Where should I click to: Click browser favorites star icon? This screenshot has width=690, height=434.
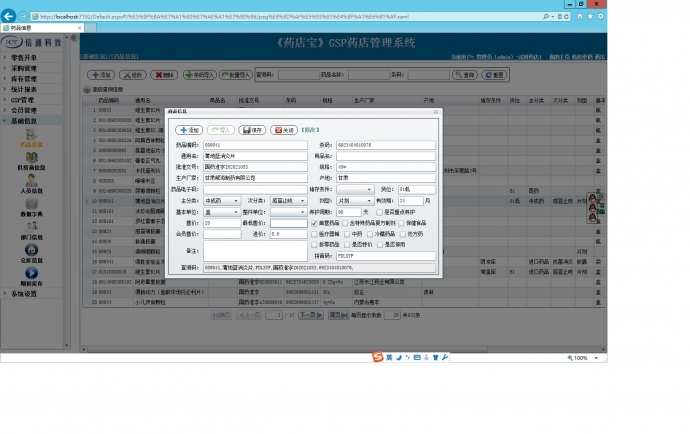click(x=590, y=16)
